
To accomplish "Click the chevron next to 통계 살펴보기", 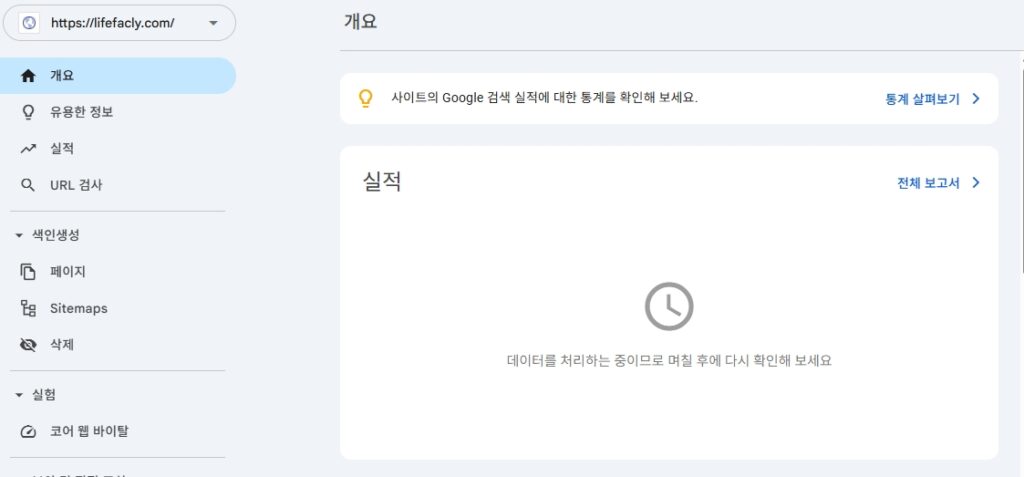I will point(976,99).
